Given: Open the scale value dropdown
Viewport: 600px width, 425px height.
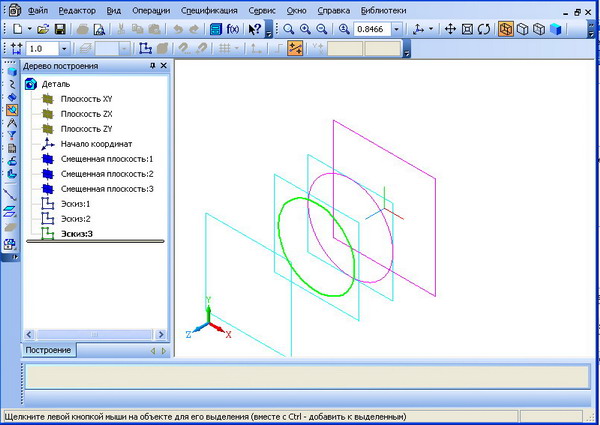Looking at the screenshot, I should (x=396, y=29).
